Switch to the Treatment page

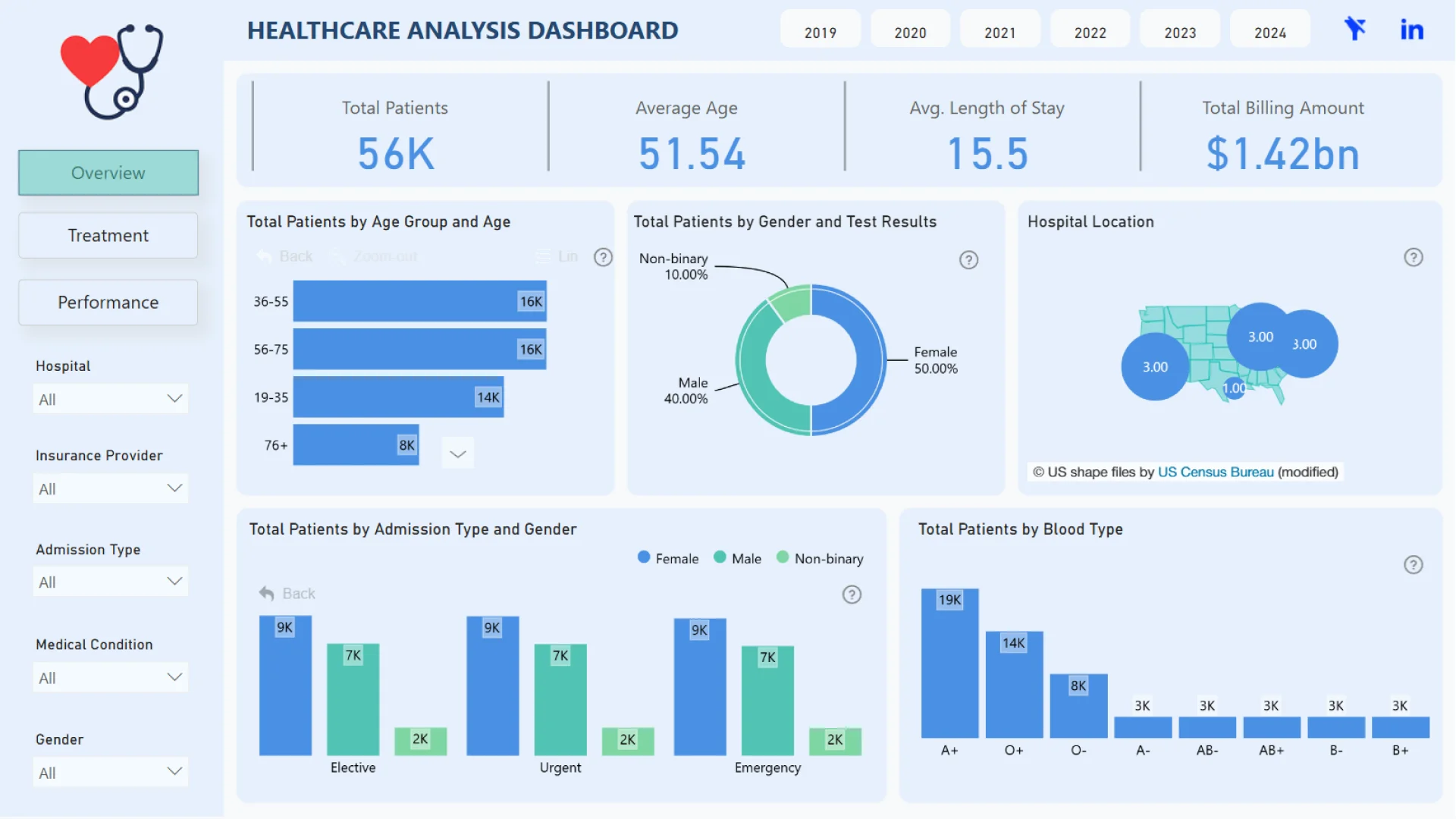[108, 236]
